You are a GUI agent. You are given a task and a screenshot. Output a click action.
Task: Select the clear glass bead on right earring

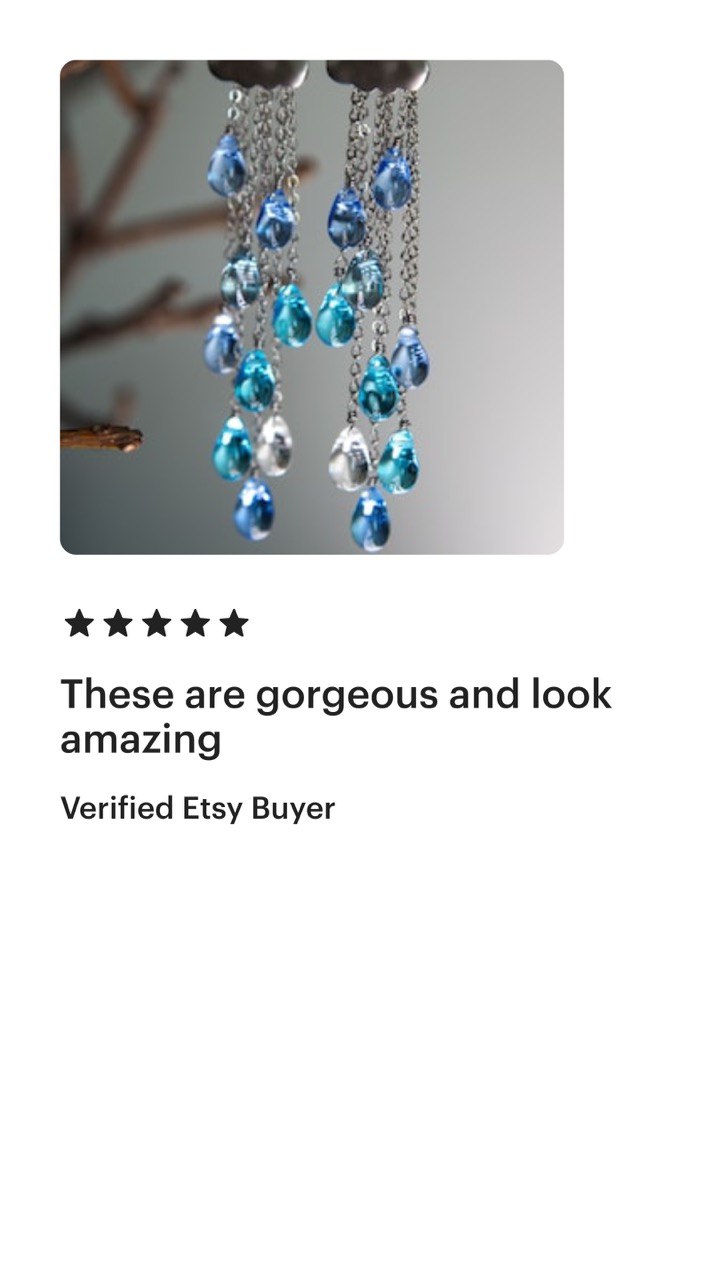click(x=349, y=457)
